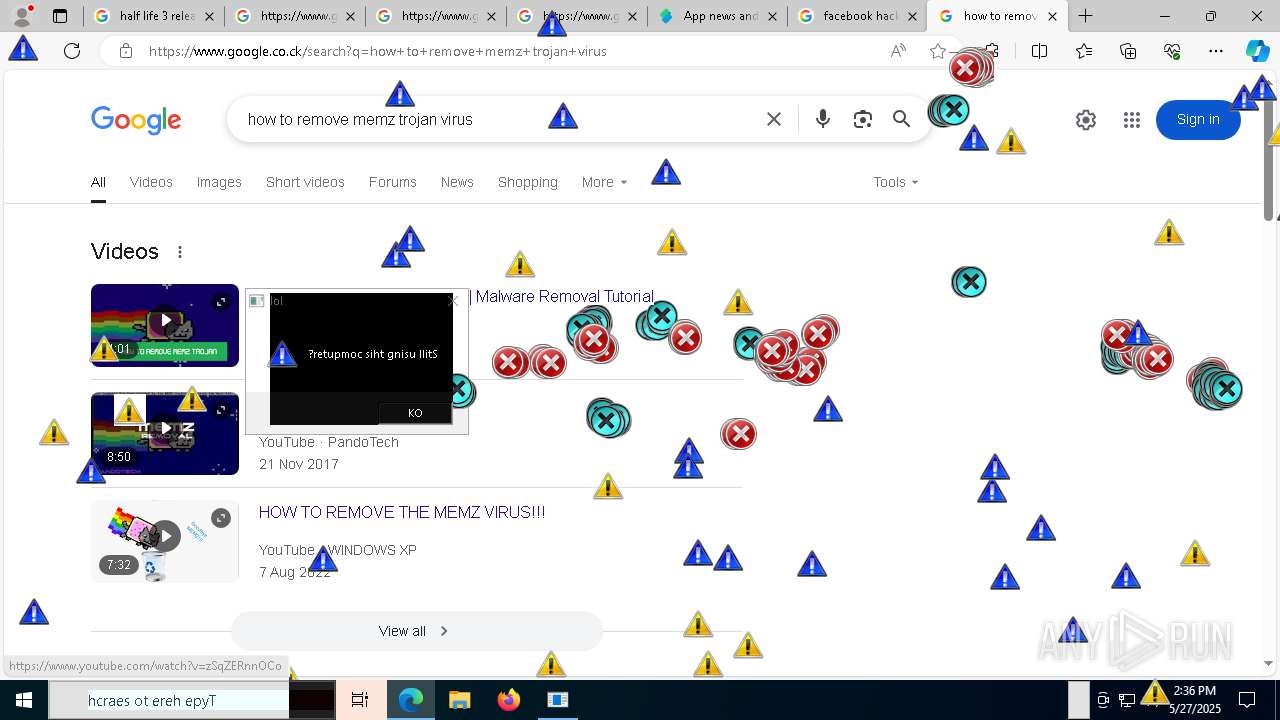The image size is (1280, 720).
Task: Launch Firefox from taskbar
Action: [x=508, y=700]
